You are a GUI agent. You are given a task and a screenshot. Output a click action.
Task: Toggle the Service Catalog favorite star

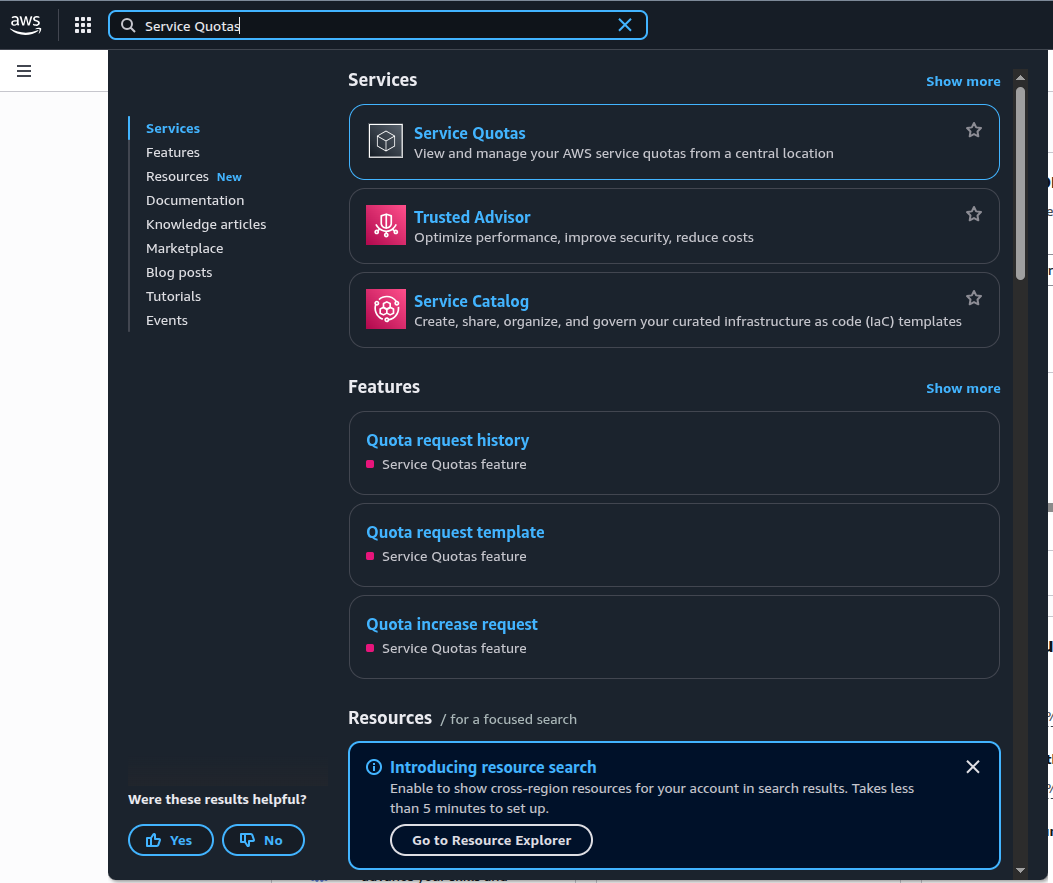tap(974, 298)
